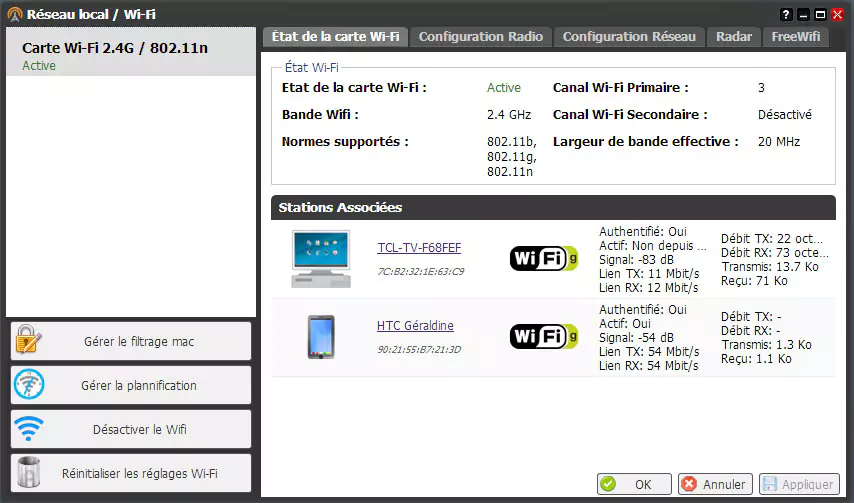Viewport: 854px width, 503px height.
Task: Click the floppy disk icon on Appliquer
Action: click(x=770, y=484)
